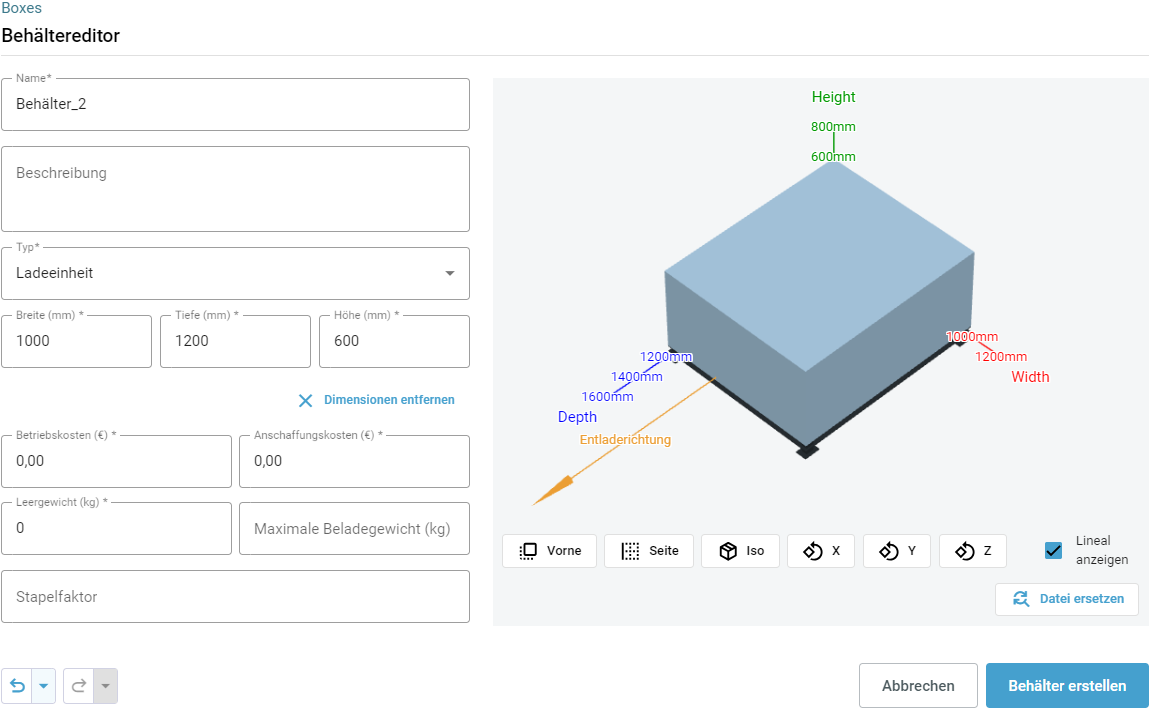Open the Typ dropdown showing Ladeeinheit
Viewport: 1151px width, 710px height.
point(235,273)
